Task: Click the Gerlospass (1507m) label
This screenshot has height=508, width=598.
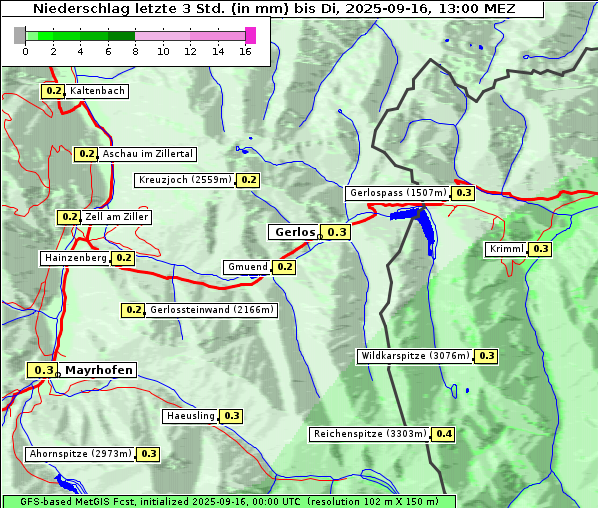Action: click(x=398, y=193)
